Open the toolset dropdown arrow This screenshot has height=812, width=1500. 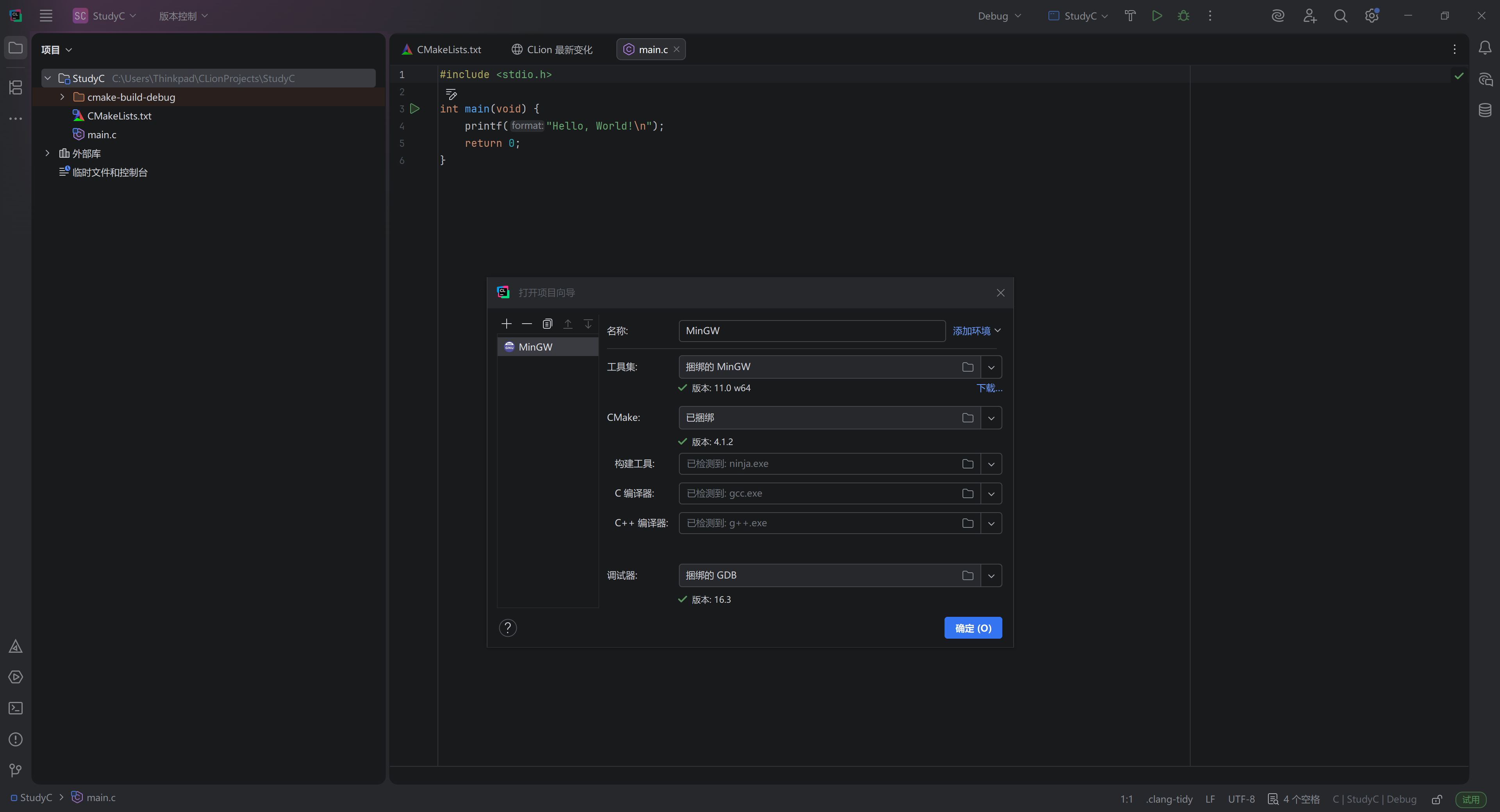pos(991,367)
